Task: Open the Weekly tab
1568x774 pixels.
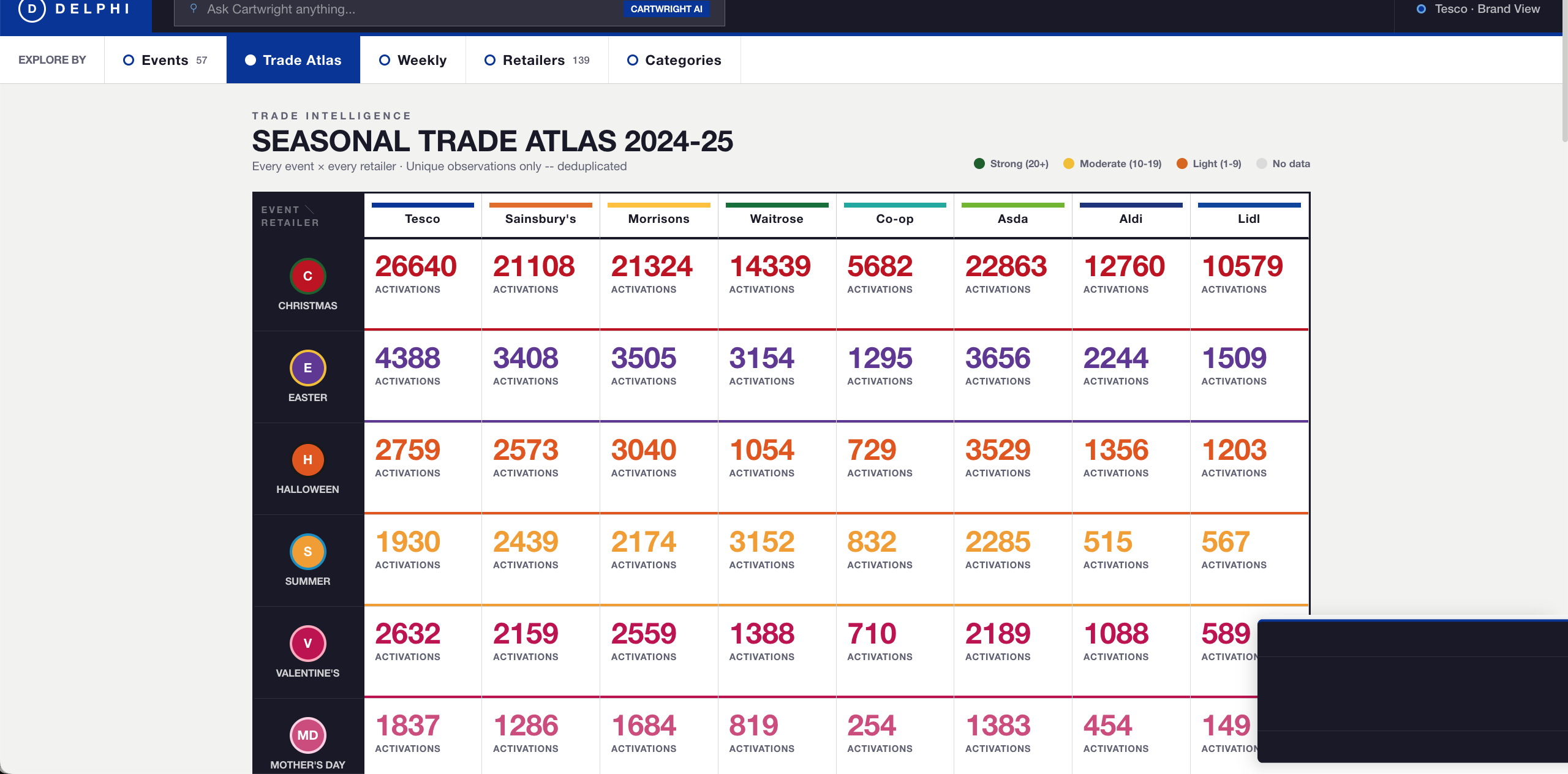Action: click(413, 60)
